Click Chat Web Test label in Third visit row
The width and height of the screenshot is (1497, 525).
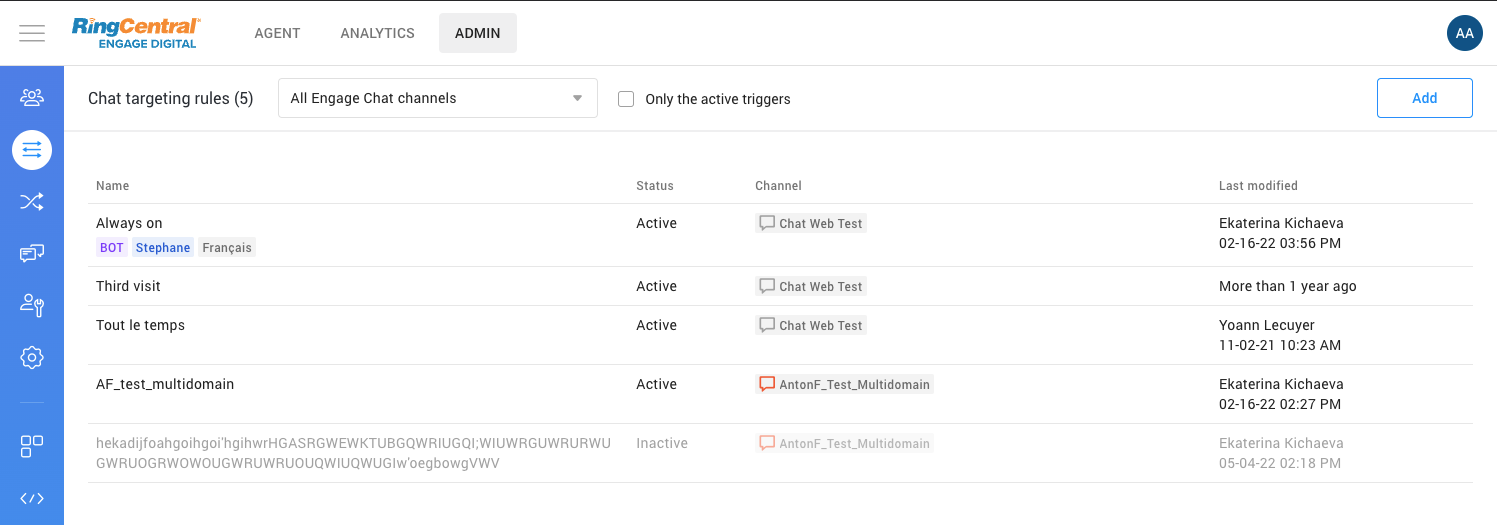[x=821, y=286]
